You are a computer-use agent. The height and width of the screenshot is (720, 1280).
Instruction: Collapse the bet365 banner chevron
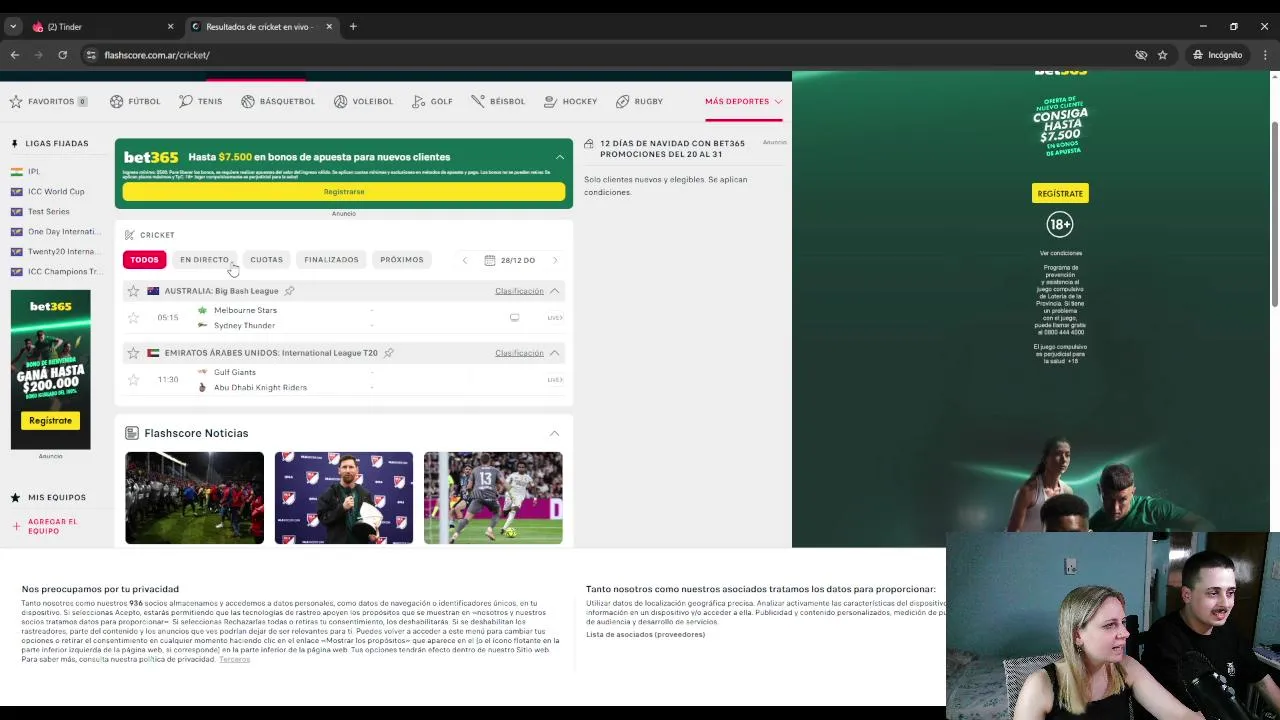pos(560,157)
